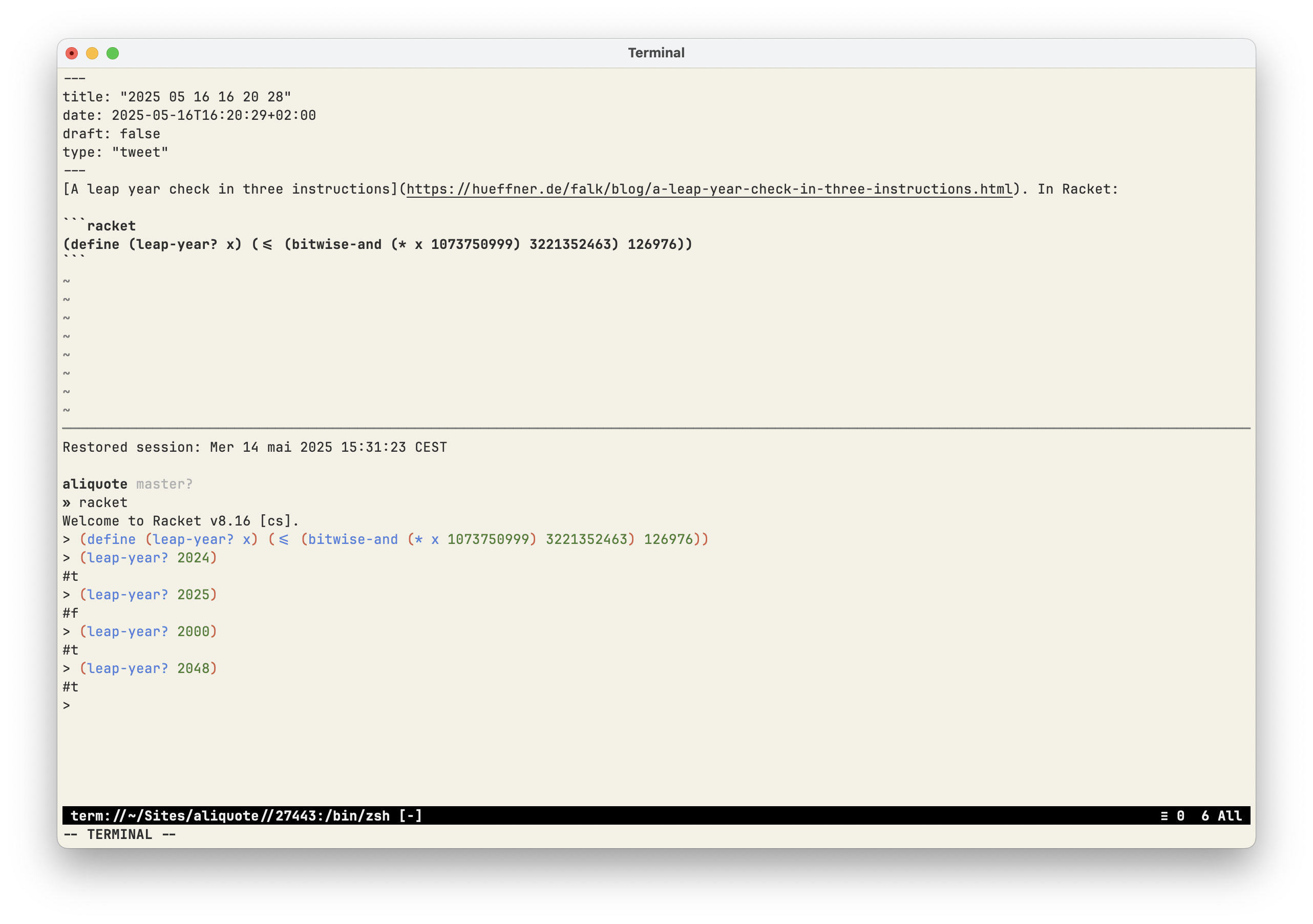Click the empty Racket prompt at bottom

tap(67, 705)
